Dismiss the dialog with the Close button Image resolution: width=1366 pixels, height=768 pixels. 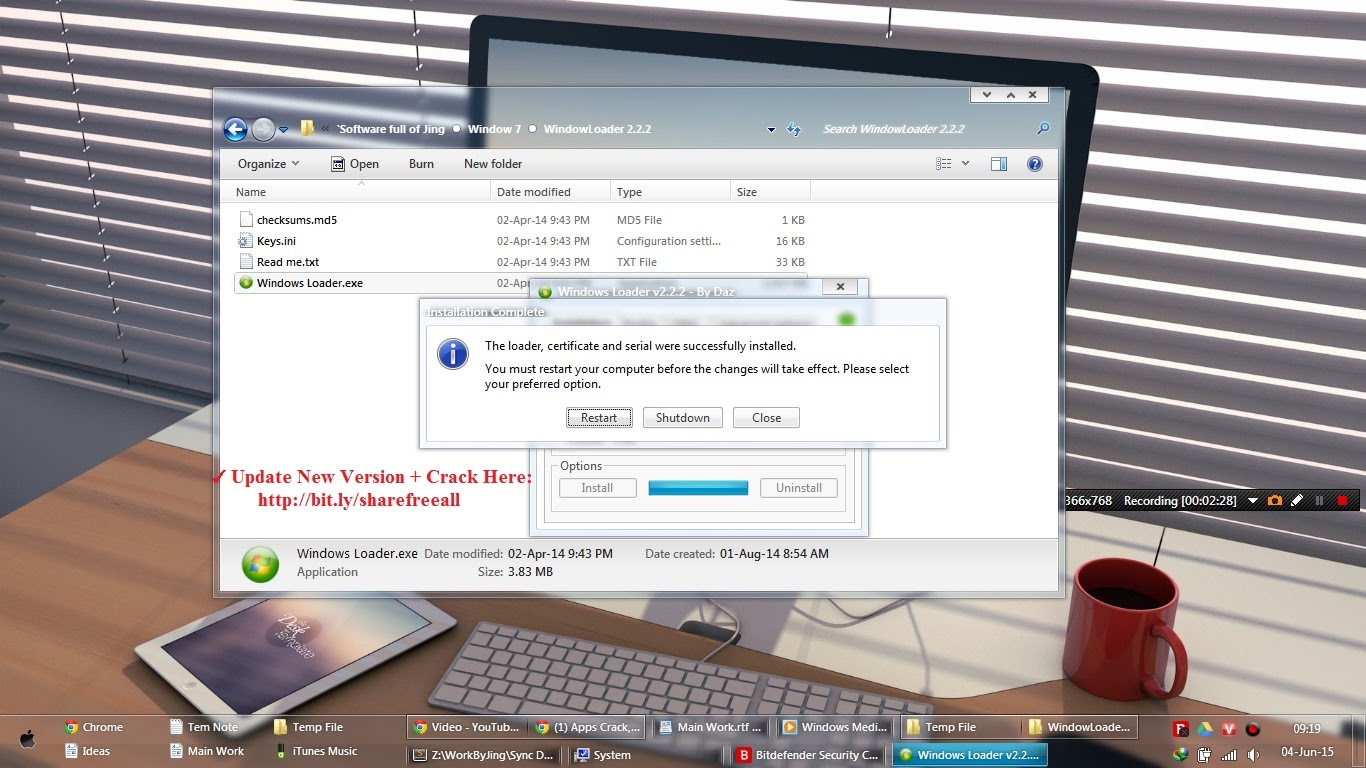[x=766, y=418]
